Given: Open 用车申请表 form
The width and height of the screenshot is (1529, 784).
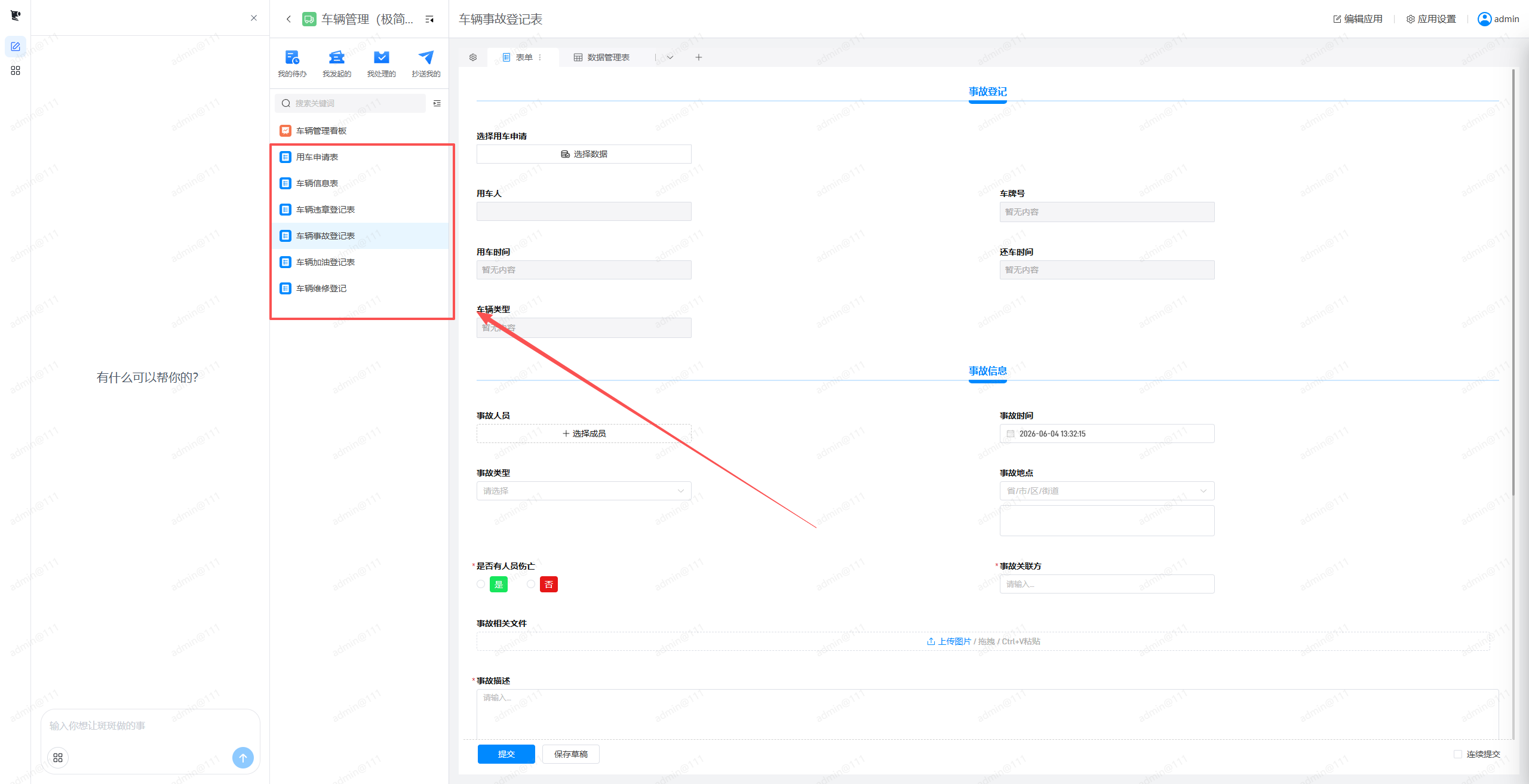Looking at the screenshot, I should click(360, 157).
